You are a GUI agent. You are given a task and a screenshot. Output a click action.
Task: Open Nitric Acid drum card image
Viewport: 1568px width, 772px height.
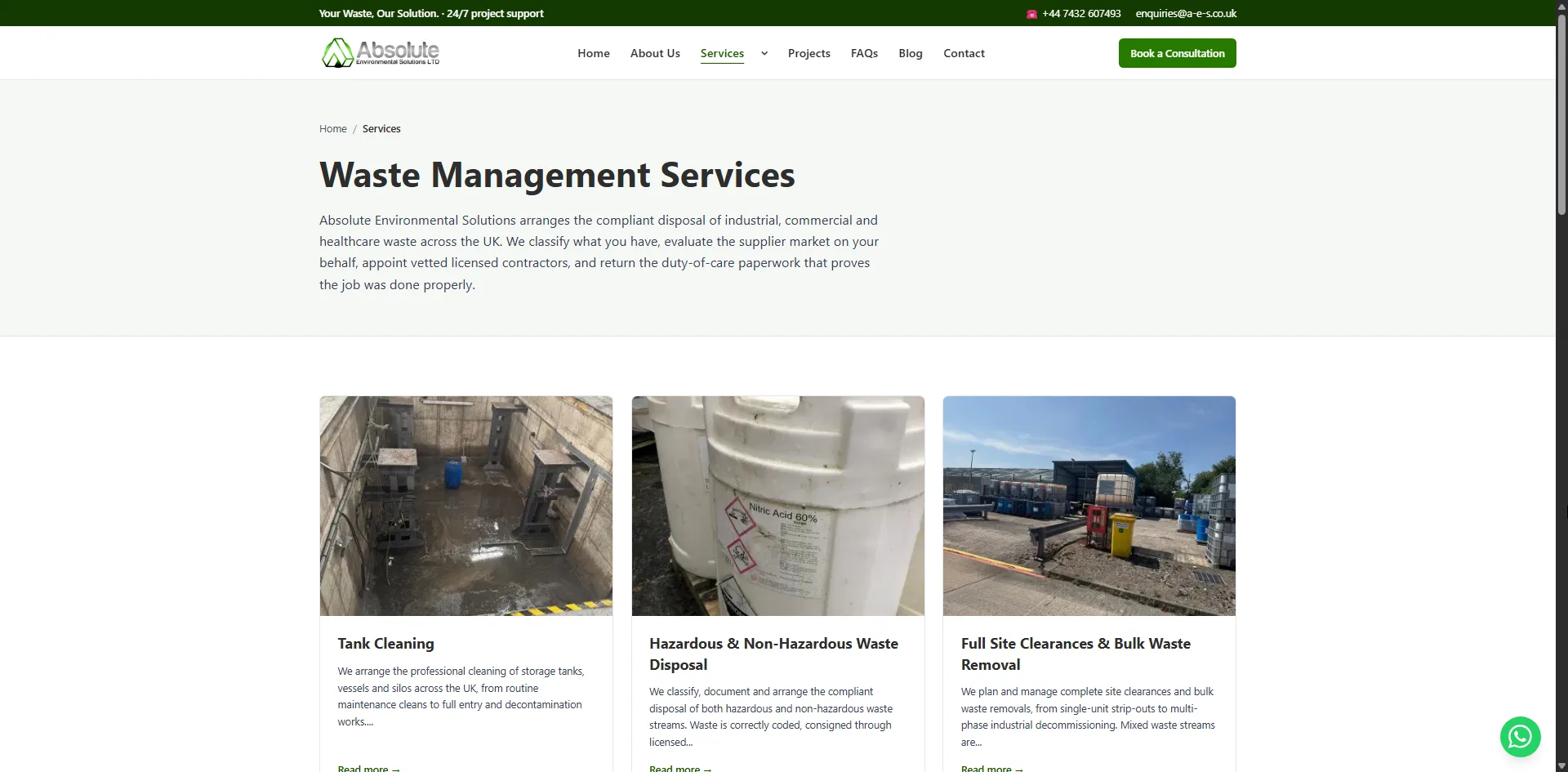[x=777, y=506]
